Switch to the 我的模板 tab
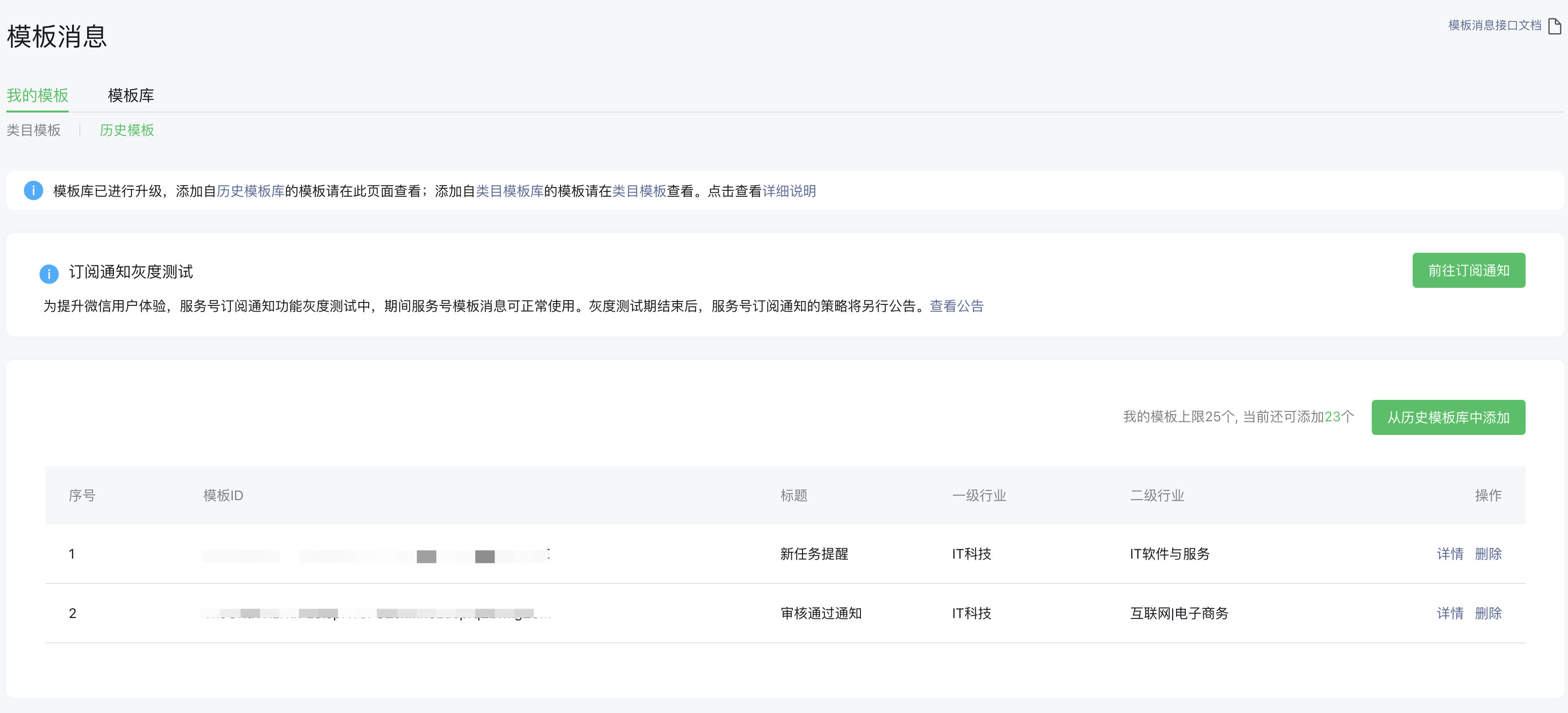Image resolution: width=1568 pixels, height=713 pixels. pyautogui.click(x=37, y=95)
